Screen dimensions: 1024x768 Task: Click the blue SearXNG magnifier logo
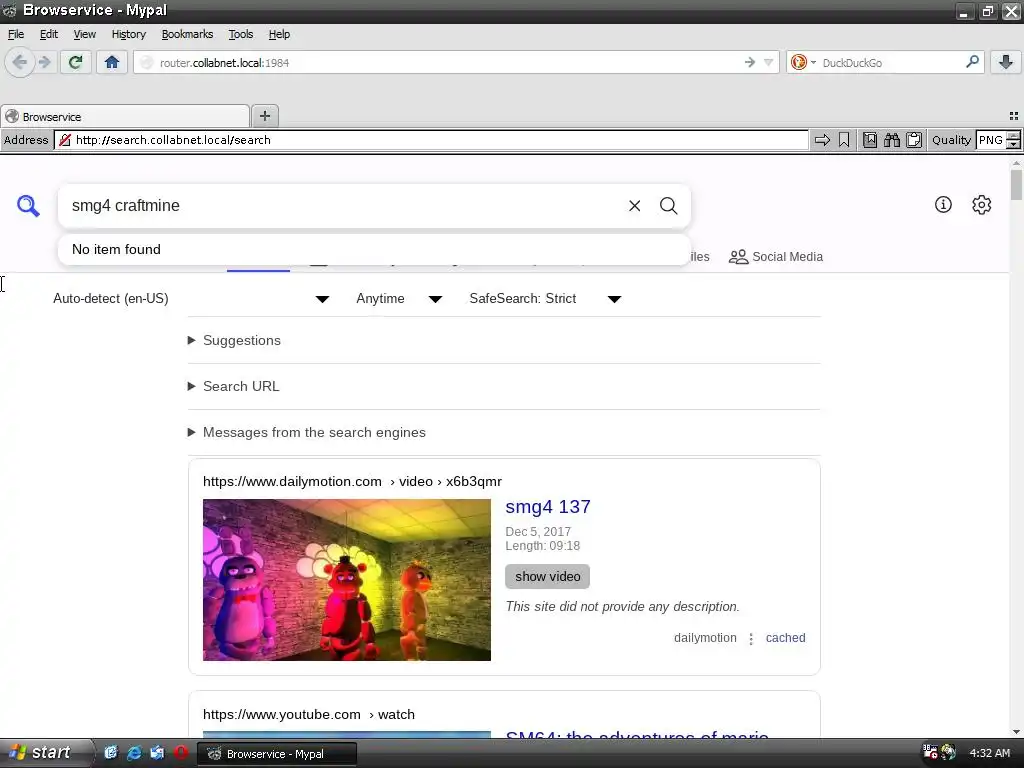pyautogui.click(x=28, y=206)
